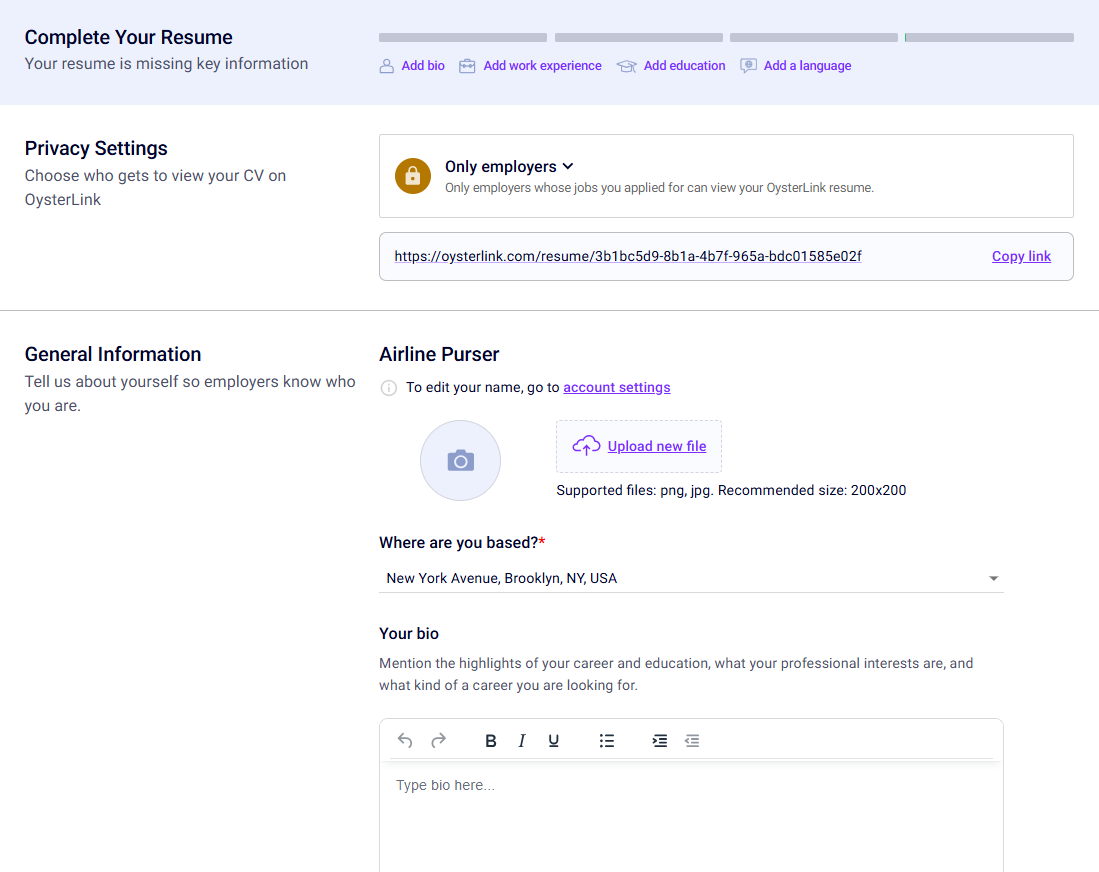Click the undo arrow in bio editor
The image size is (1099, 872).
point(404,740)
